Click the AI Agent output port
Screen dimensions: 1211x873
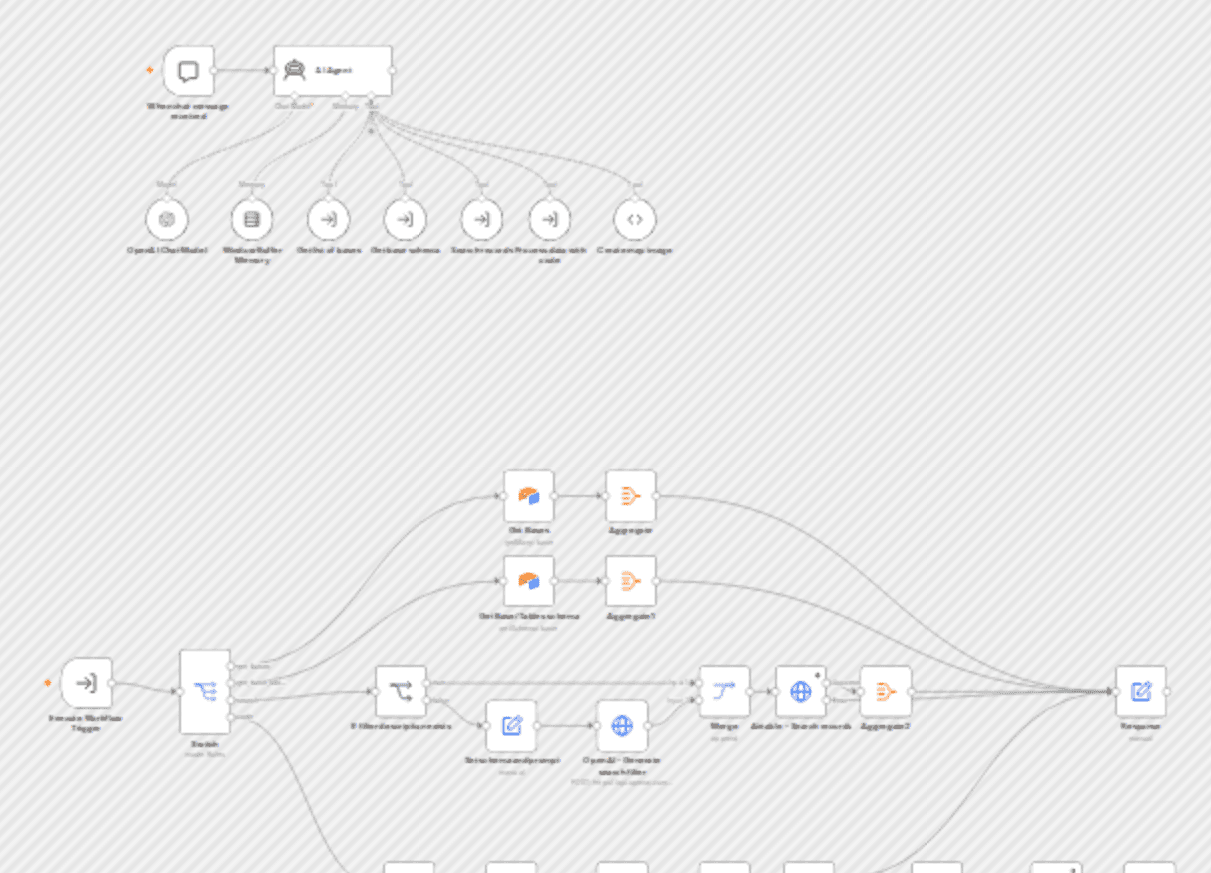(392, 71)
